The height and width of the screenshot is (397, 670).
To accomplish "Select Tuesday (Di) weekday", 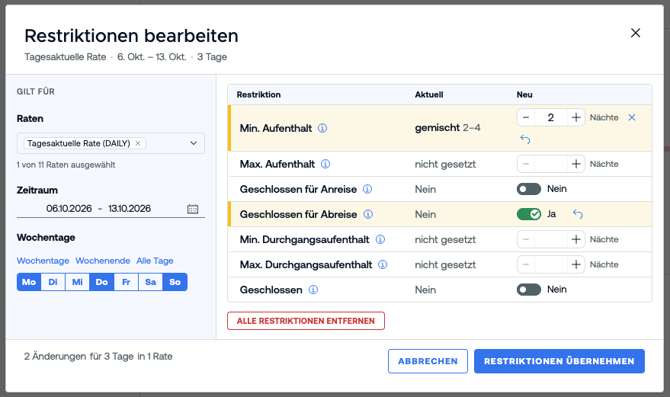I will [x=53, y=282].
